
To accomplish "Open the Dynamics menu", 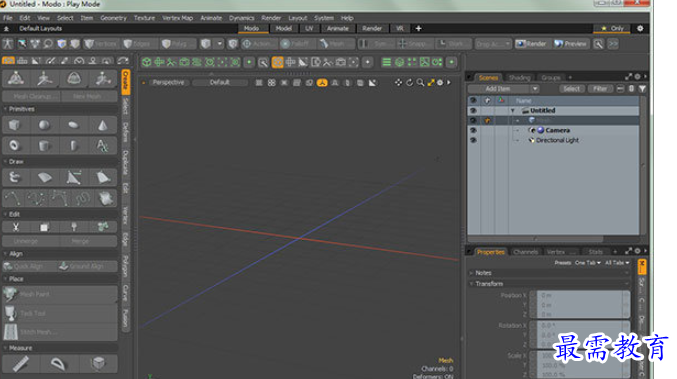I will point(241,18).
